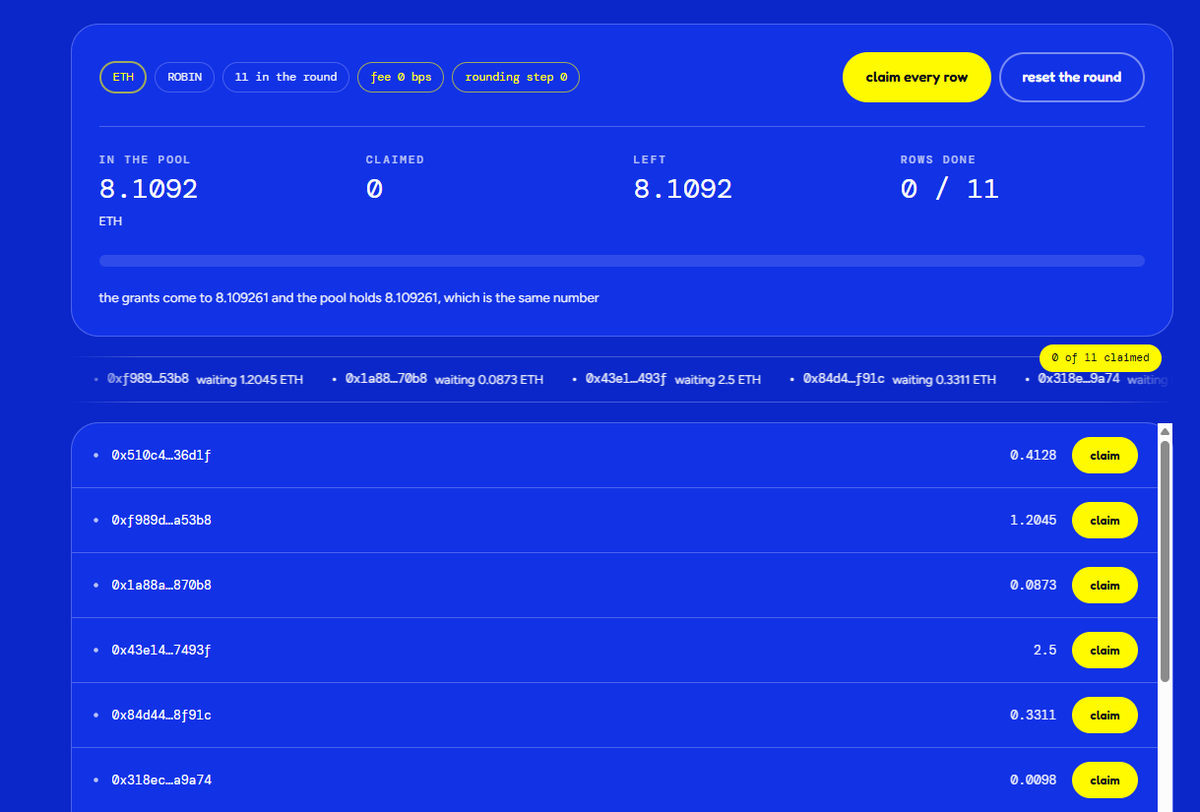
Task: Click the 'IN THE POOL' label
Action: pos(144,160)
